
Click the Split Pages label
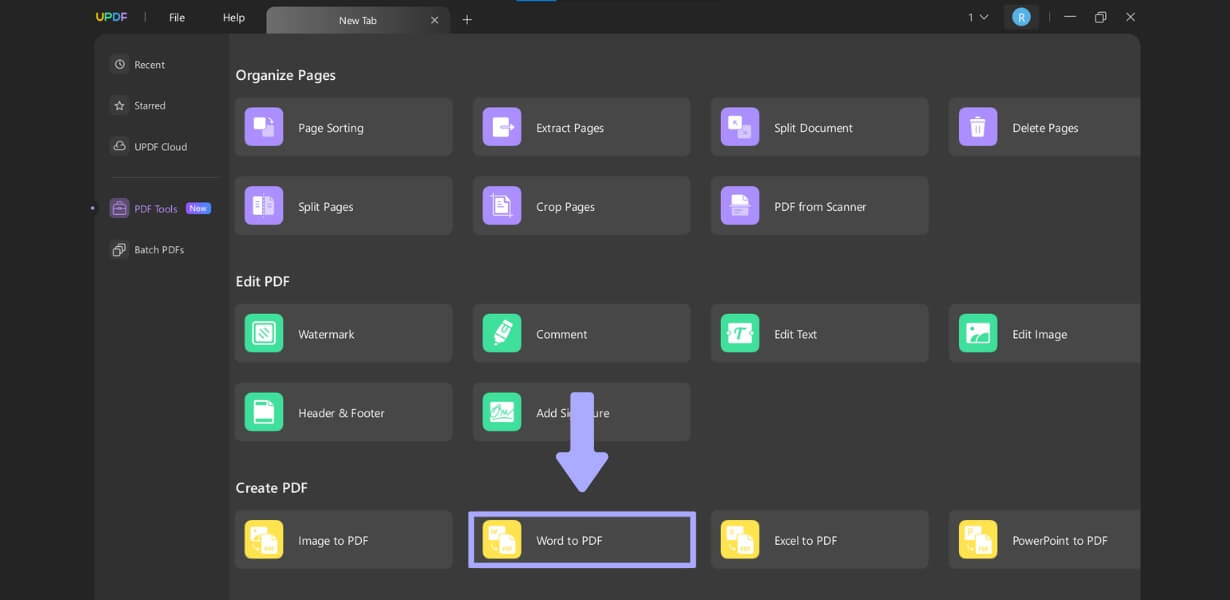[326, 207]
